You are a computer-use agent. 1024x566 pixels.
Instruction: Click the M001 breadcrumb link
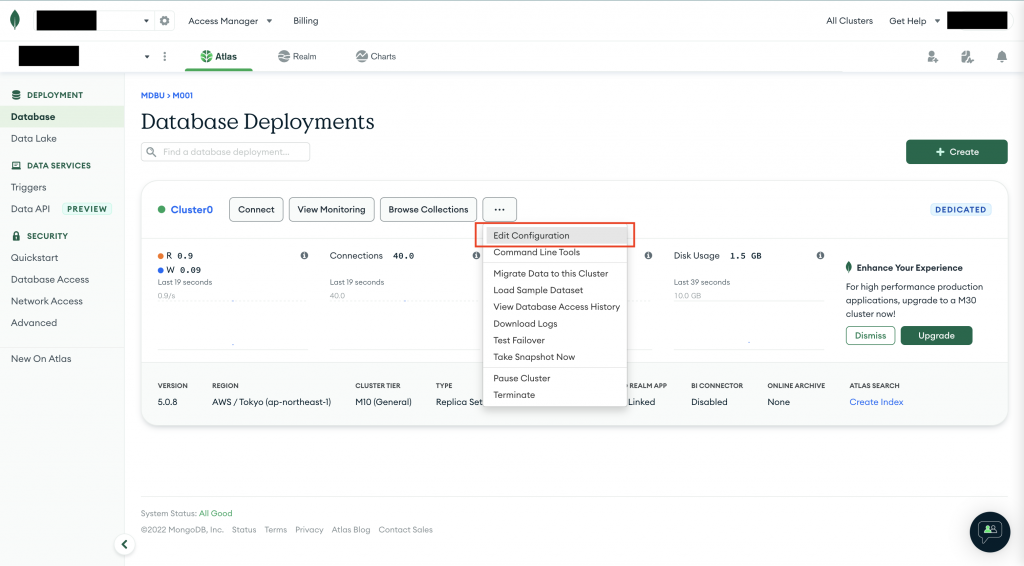pyautogui.click(x=183, y=95)
